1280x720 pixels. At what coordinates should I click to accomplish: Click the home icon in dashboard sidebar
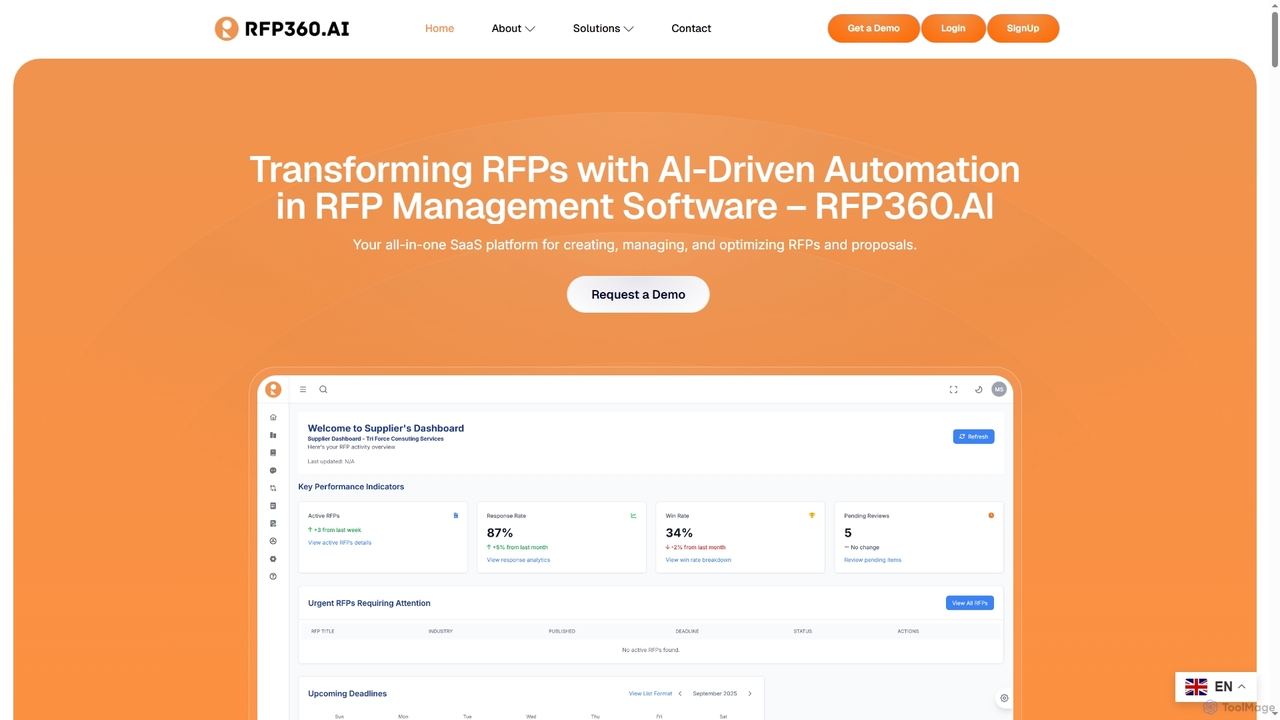click(x=273, y=417)
